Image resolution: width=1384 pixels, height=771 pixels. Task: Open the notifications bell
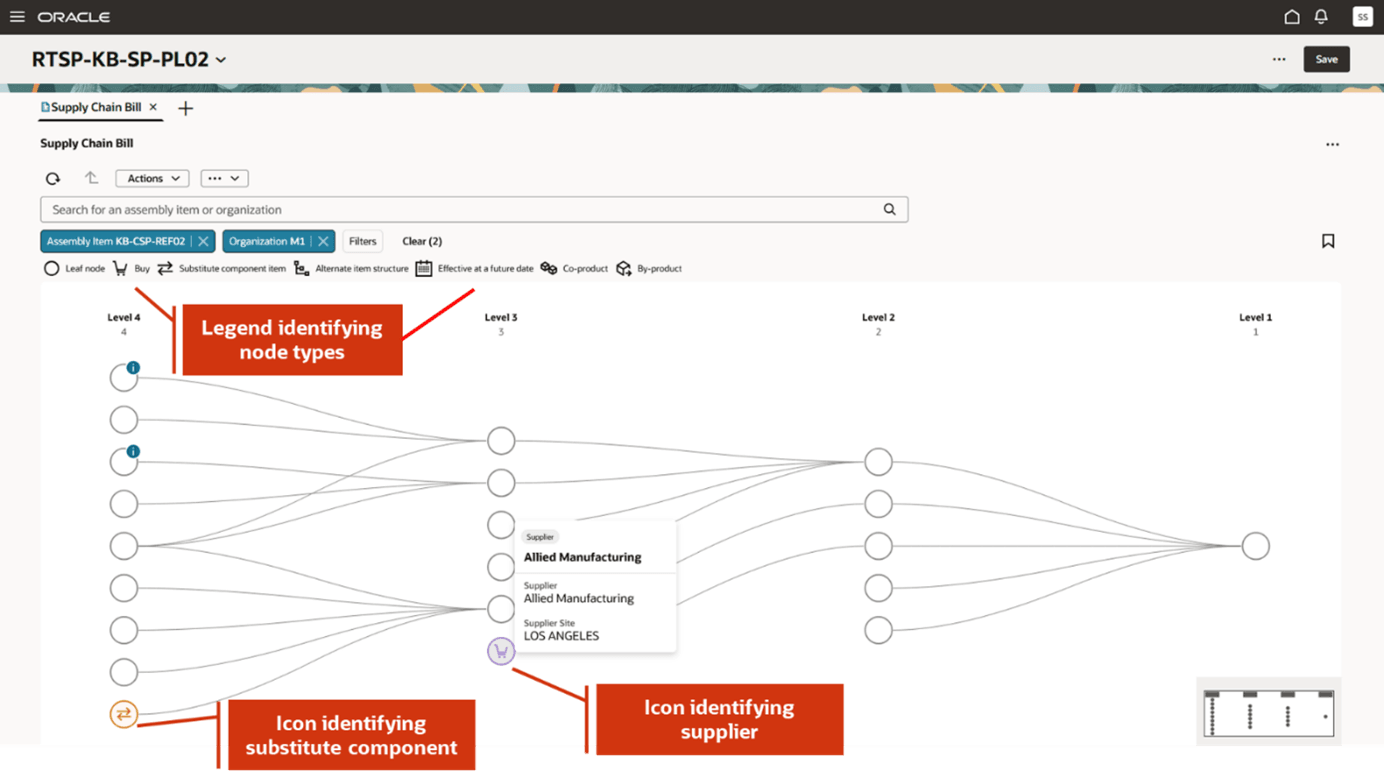pos(1321,17)
